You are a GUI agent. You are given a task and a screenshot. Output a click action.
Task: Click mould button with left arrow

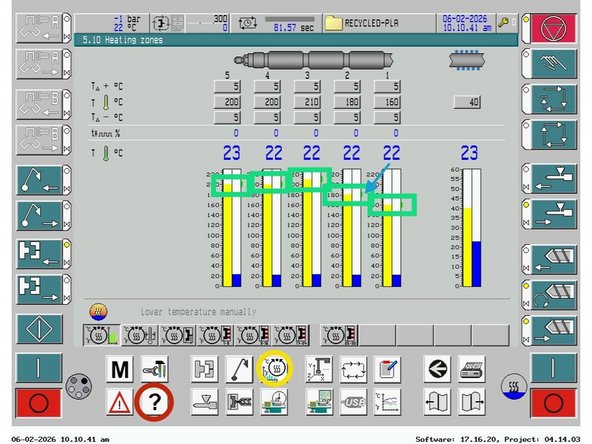pos(40,254)
